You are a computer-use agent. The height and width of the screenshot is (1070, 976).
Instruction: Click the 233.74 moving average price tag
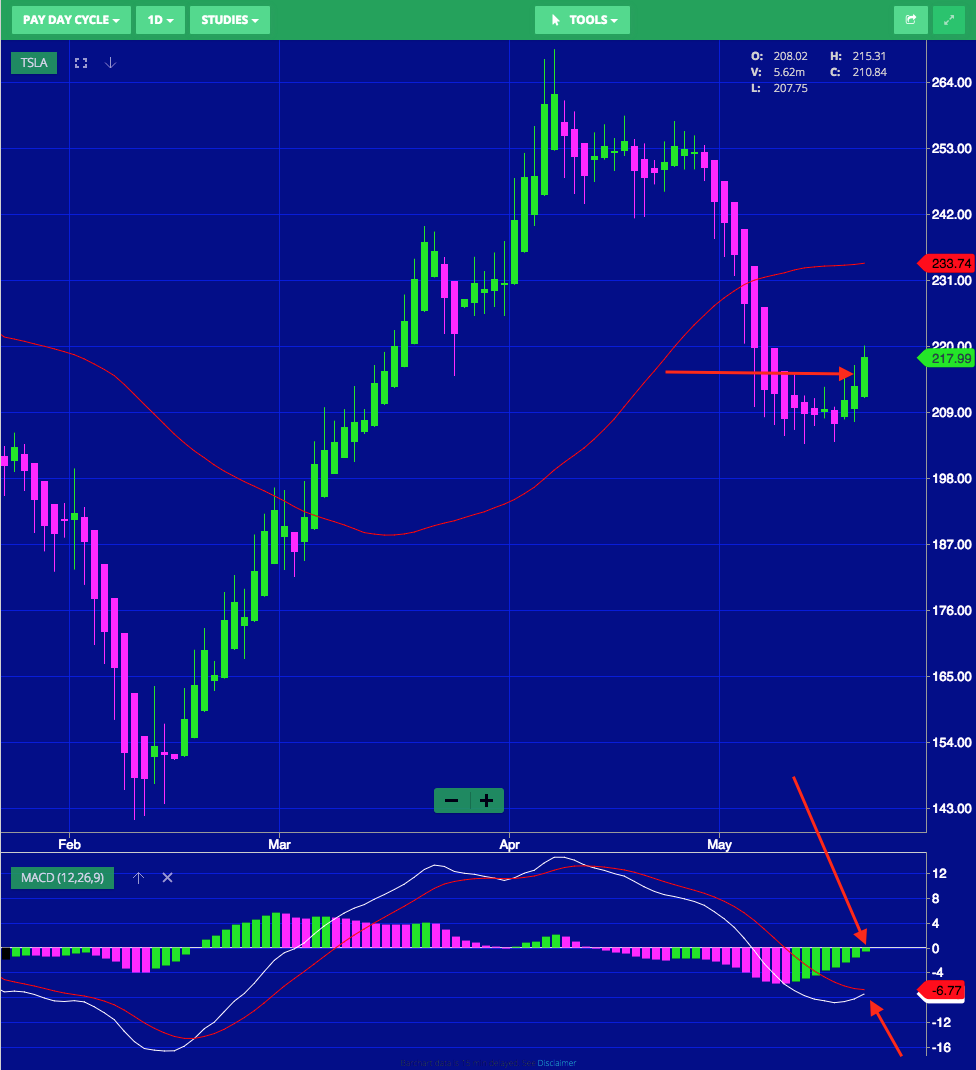947,263
